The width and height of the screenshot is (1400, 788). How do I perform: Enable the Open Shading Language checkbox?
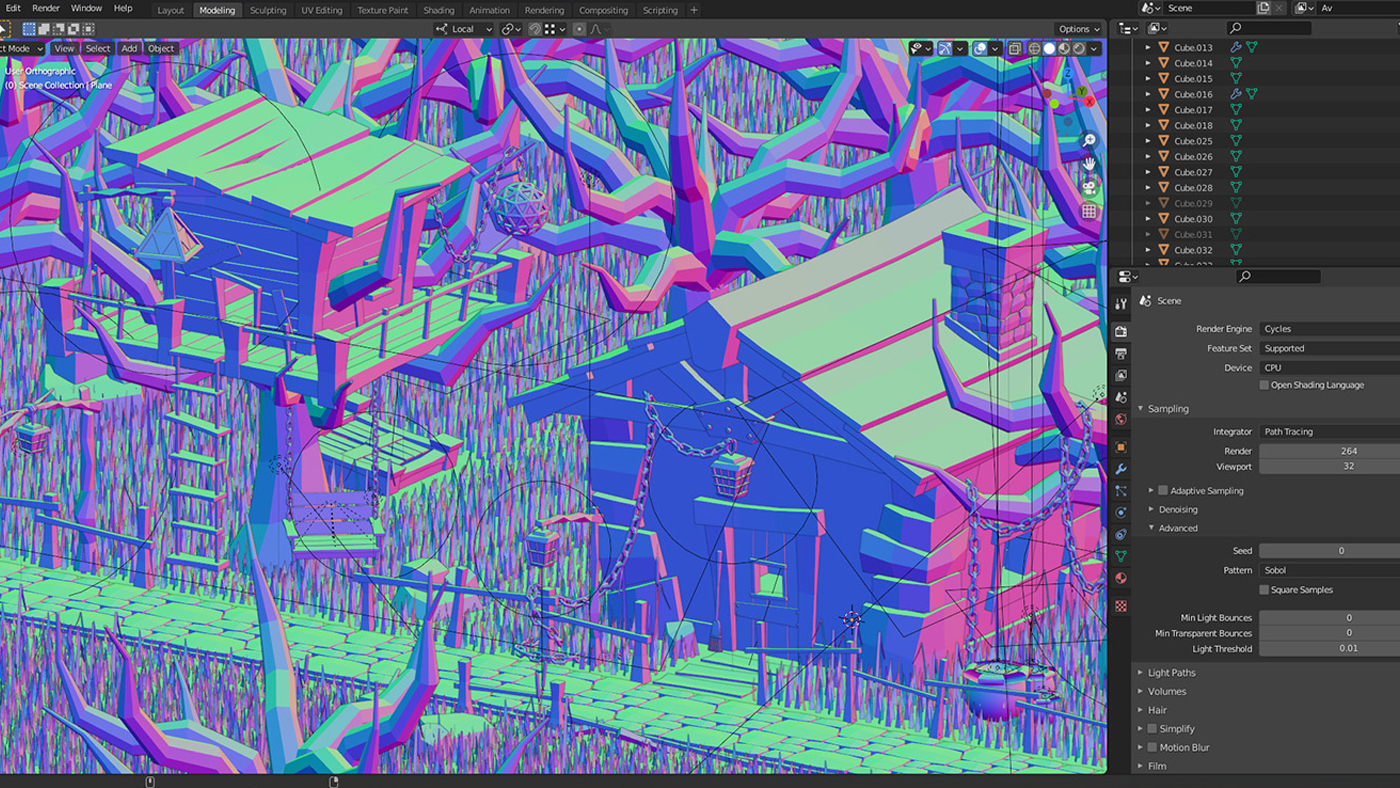tap(1263, 385)
